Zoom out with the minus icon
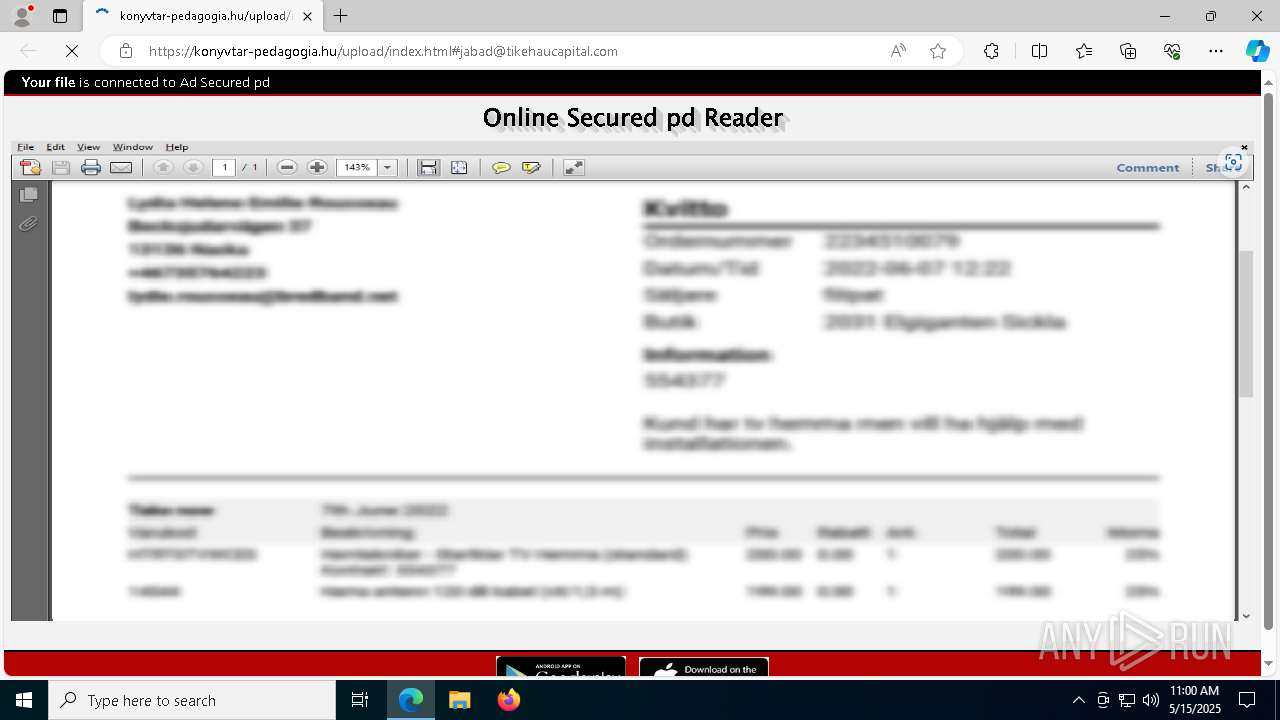This screenshot has width=1280, height=720. point(287,168)
